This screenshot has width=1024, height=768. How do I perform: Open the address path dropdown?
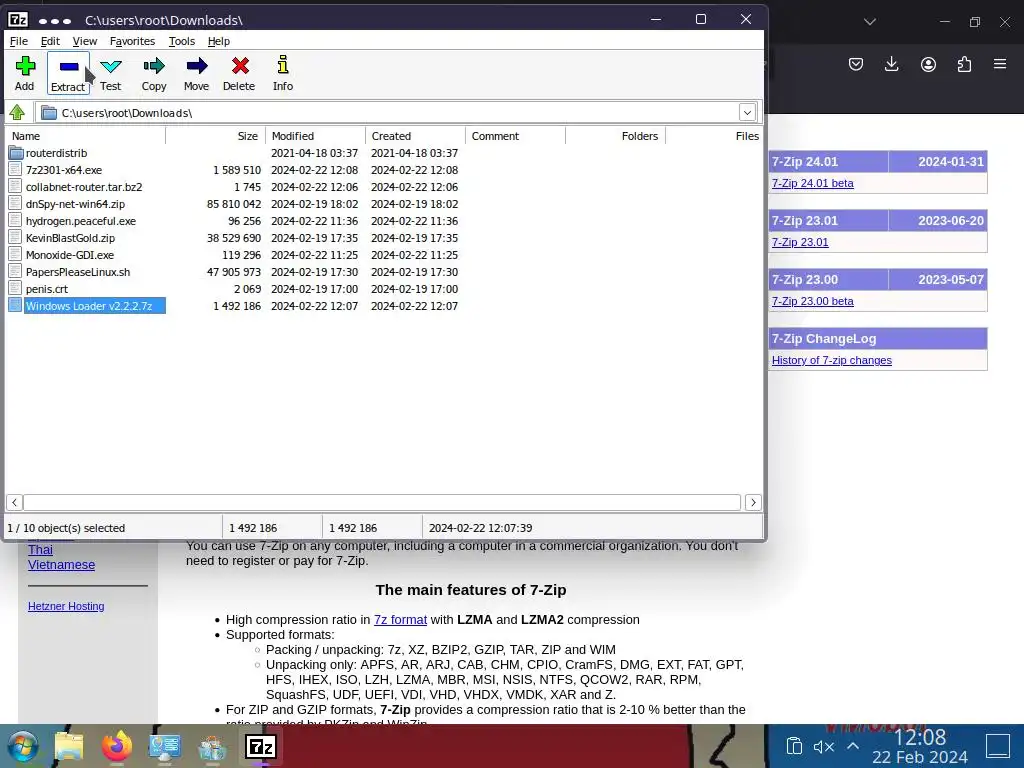[747, 112]
